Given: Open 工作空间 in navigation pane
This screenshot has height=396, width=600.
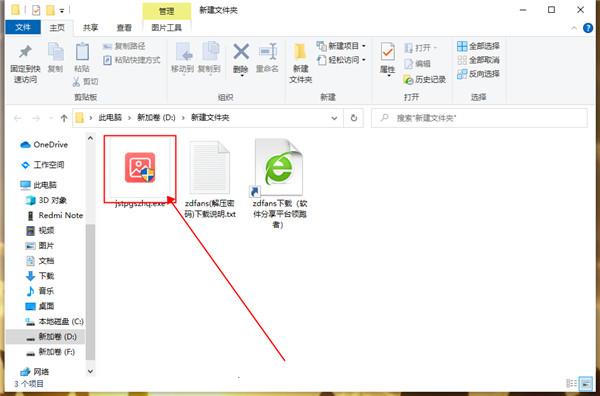Looking at the screenshot, I should click(x=42, y=165).
